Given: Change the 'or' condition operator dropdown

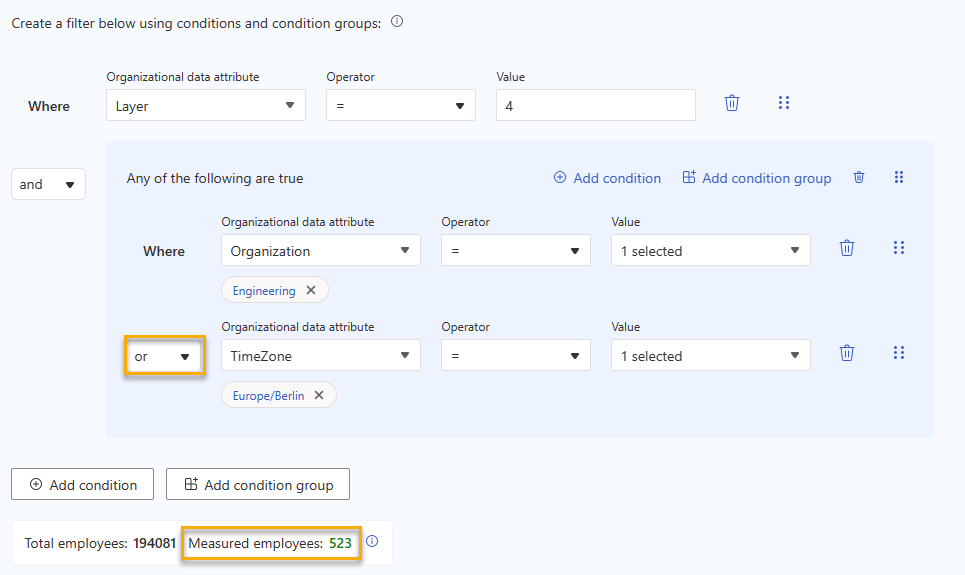Looking at the screenshot, I should [164, 356].
